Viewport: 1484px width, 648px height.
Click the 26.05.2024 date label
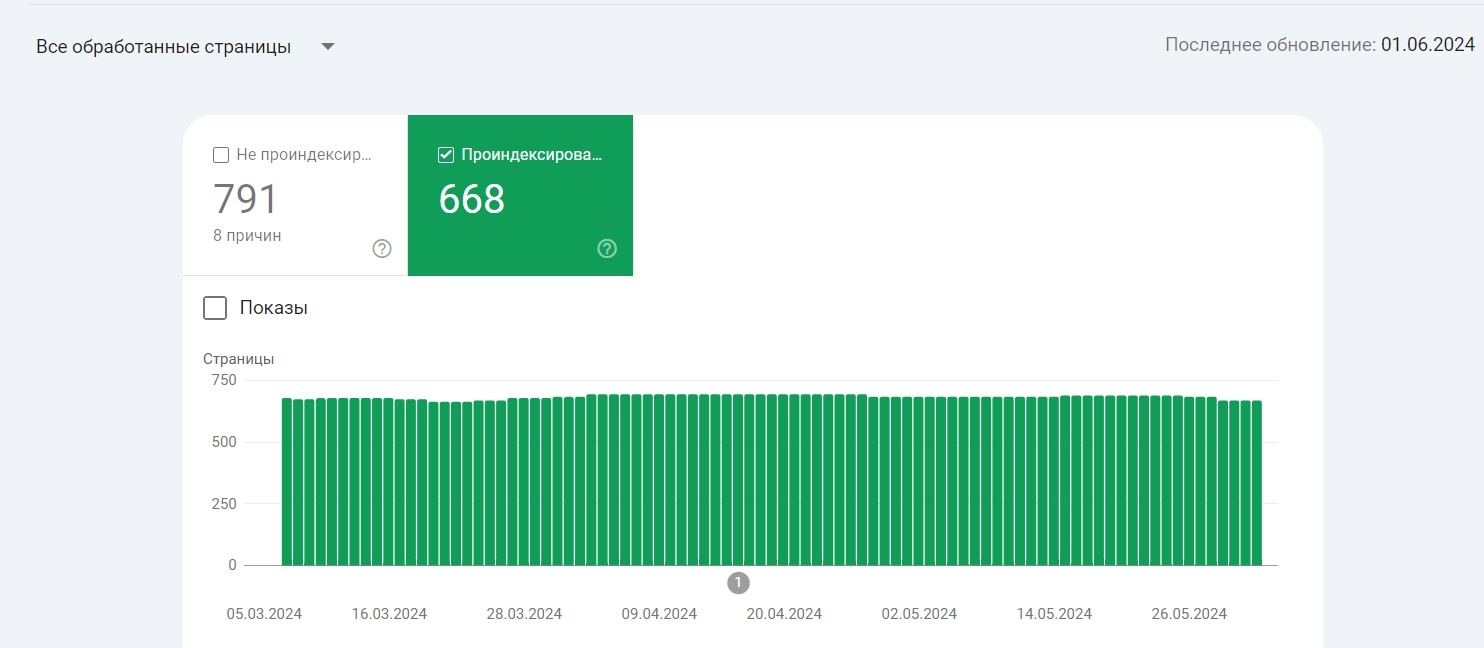click(x=1189, y=614)
